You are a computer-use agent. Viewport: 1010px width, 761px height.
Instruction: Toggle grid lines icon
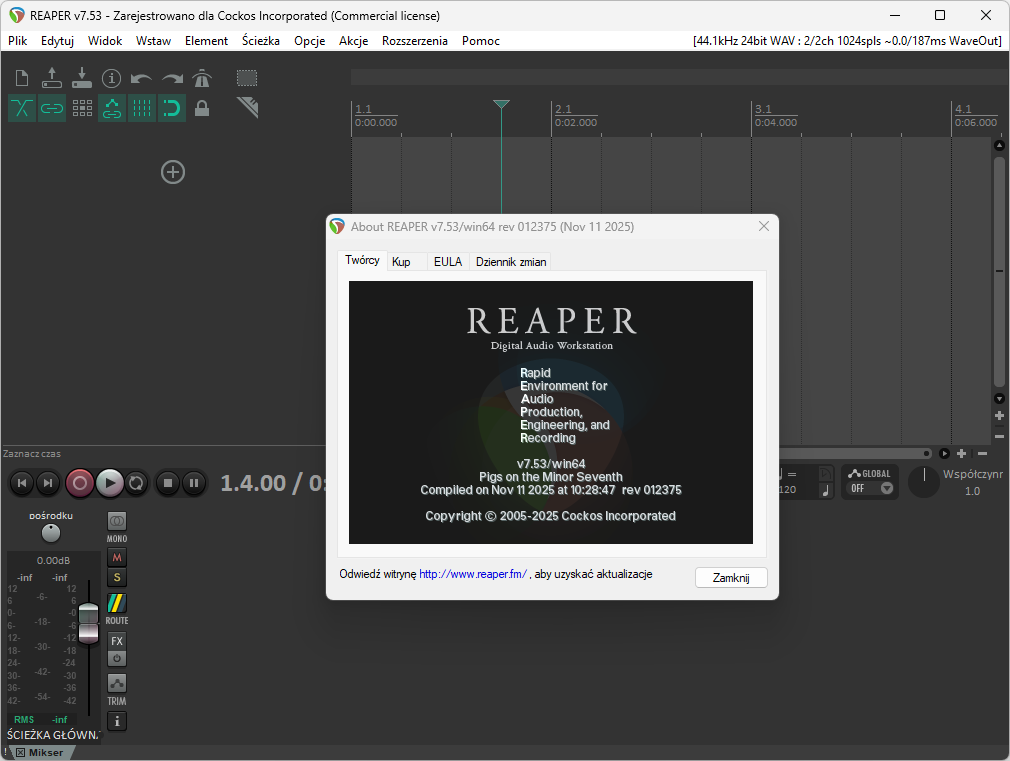click(142, 108)
